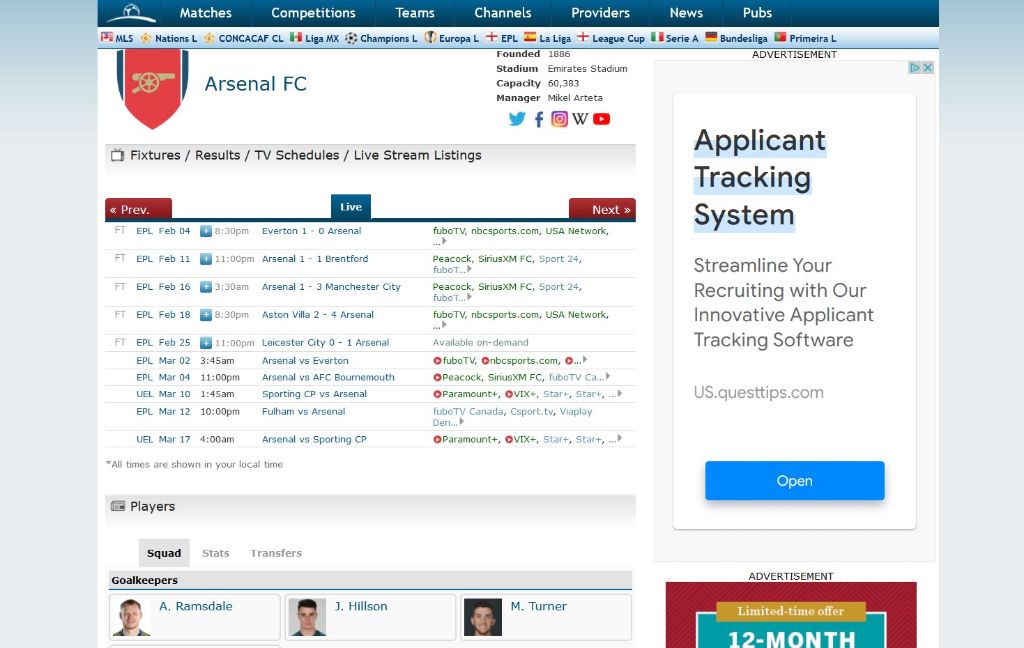Viewport: 1024px width, 648px height.
Task: Expand channels for Aston Villa 2 - 4 Arsenal
Action: [x=444, y=324]
